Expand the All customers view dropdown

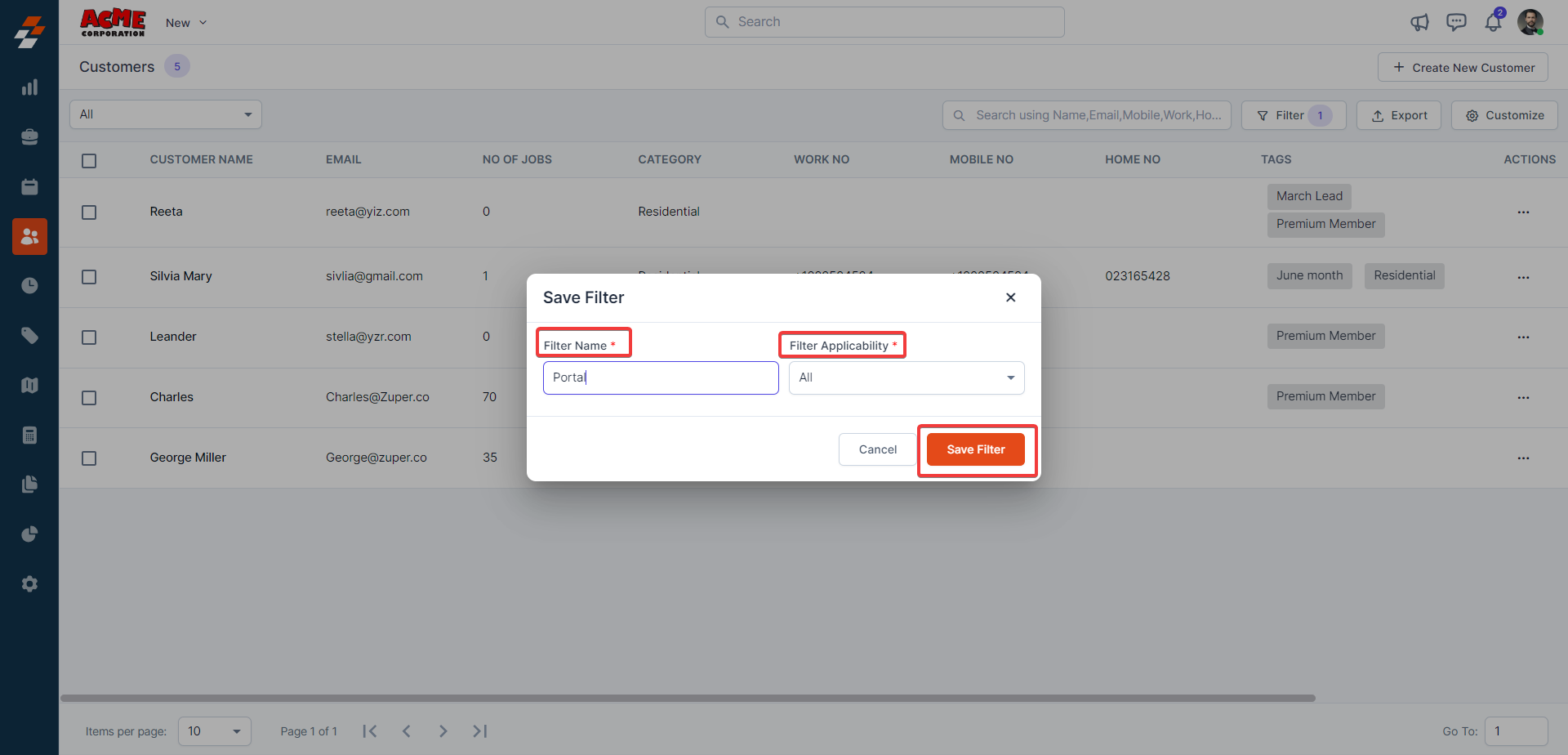[x=166, y=114]
